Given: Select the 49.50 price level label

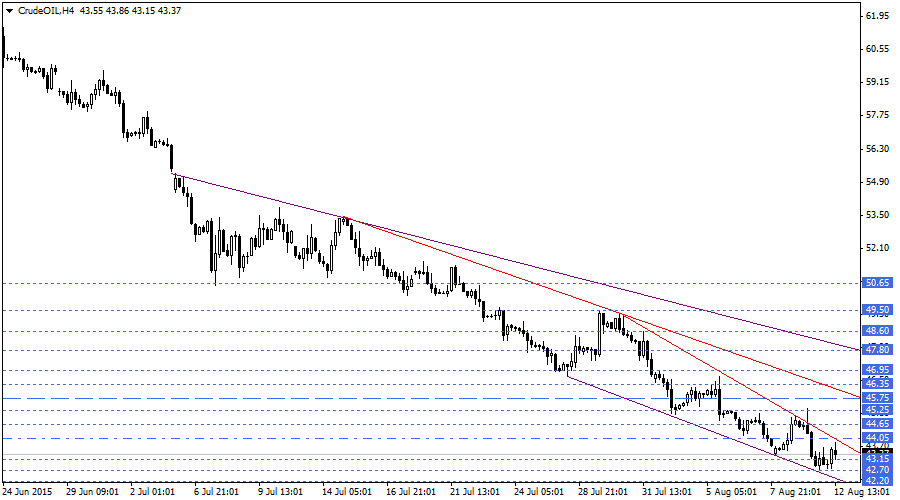Looking at the screenshot, I should click(877, 310).
